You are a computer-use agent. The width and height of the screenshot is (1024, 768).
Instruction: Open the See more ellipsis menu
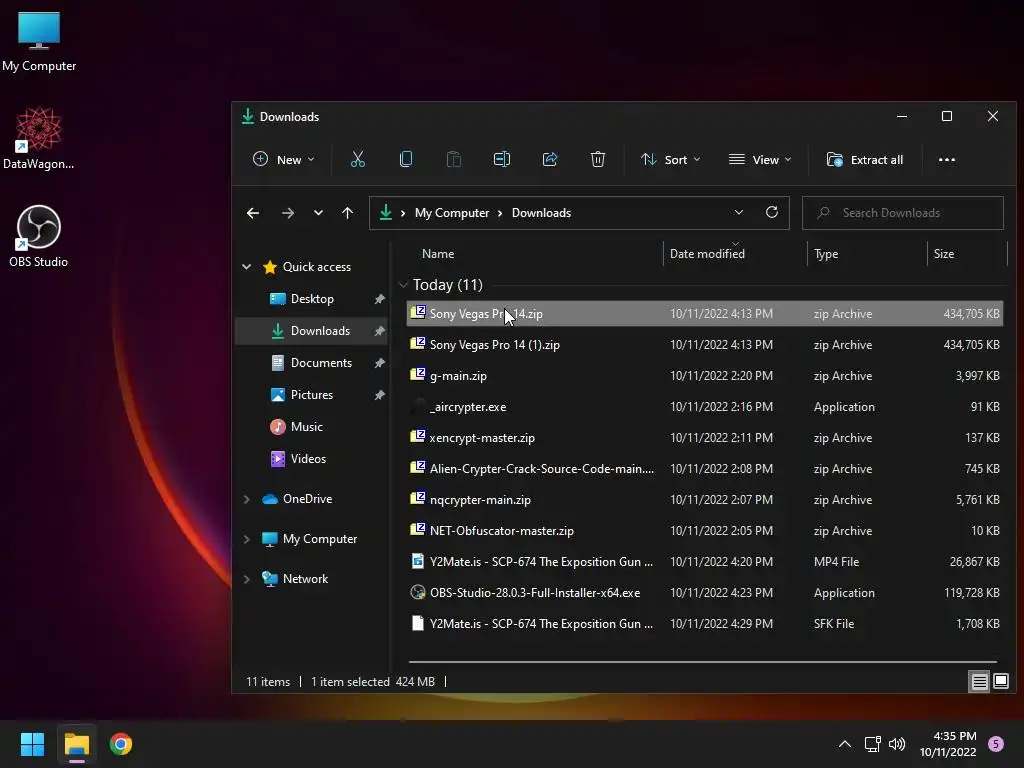click(946, 159)
